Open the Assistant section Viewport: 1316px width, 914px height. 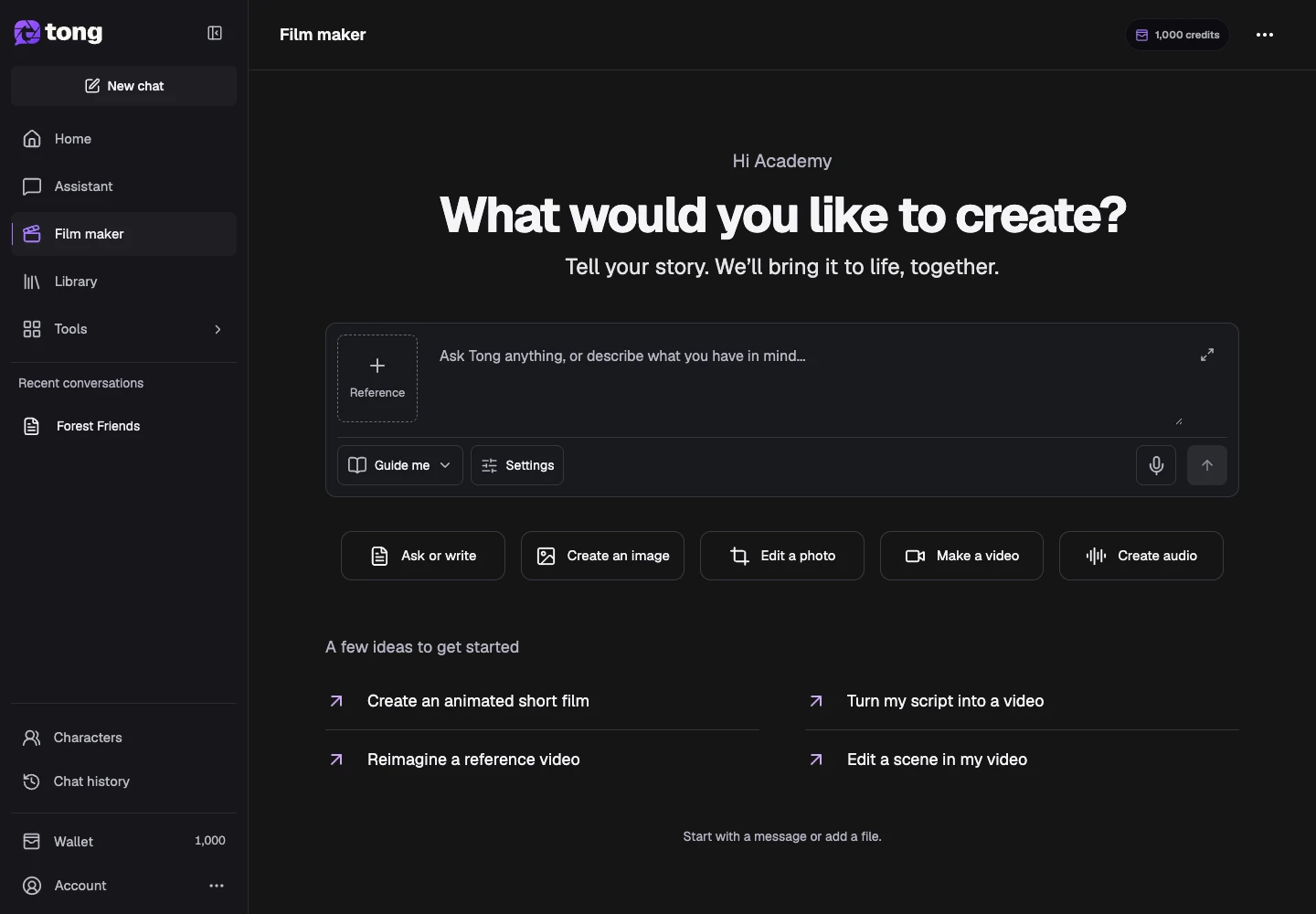pos(124,186)
